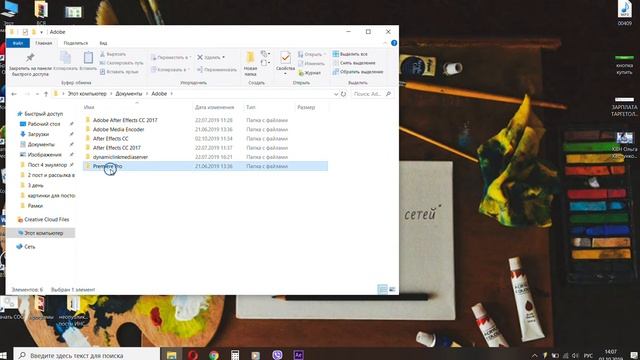The width and height of the screenshot is (640, 360).
Task: Sort by the Дата изменения column header
Action: pyautogui.click(x=215, y=107)
